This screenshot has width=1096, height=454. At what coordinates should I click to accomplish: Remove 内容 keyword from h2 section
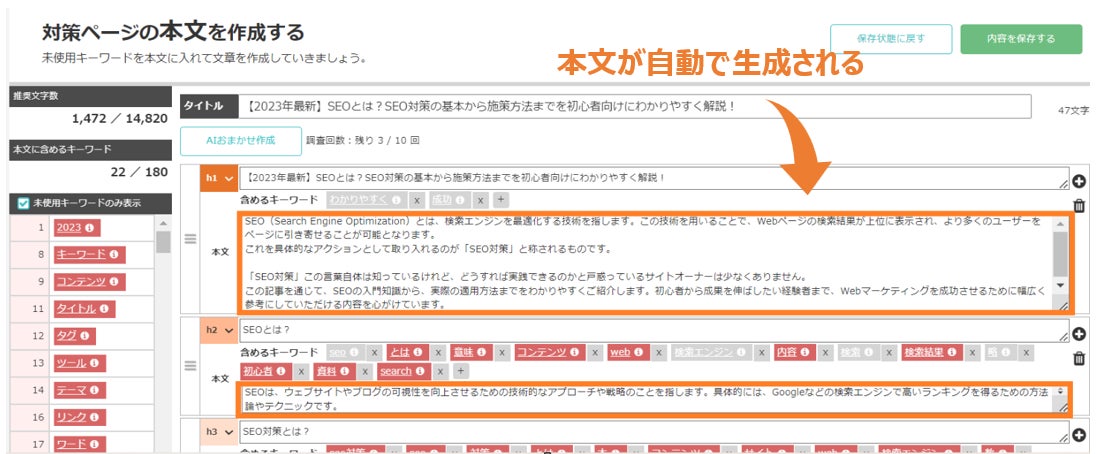pos(825,352)
